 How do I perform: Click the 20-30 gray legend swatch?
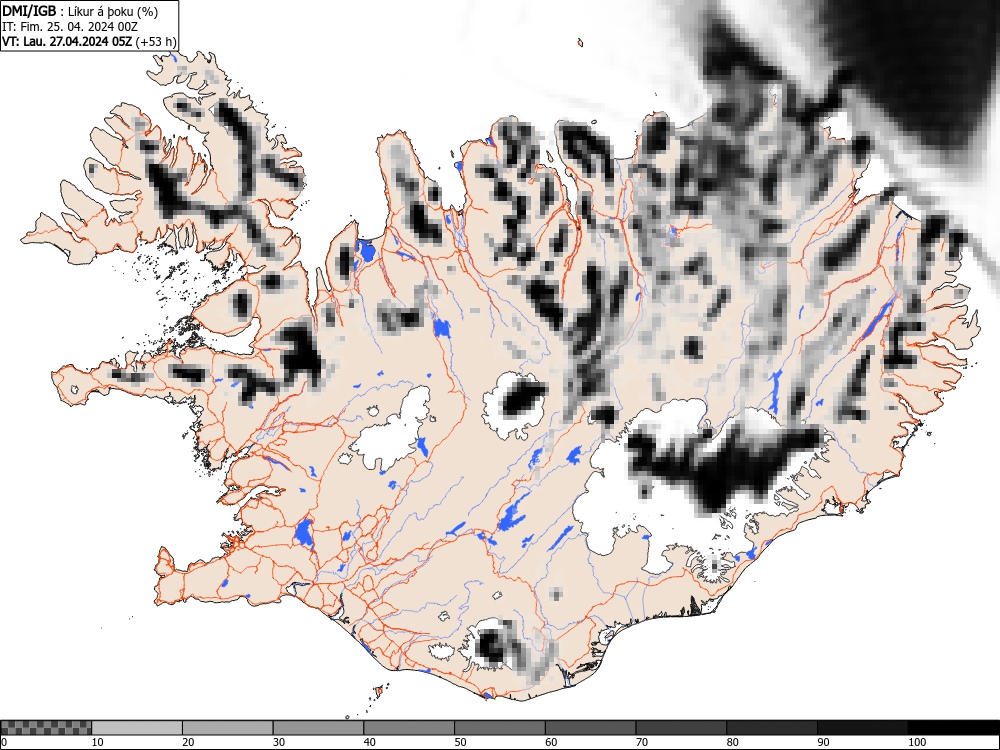point(228,728)
